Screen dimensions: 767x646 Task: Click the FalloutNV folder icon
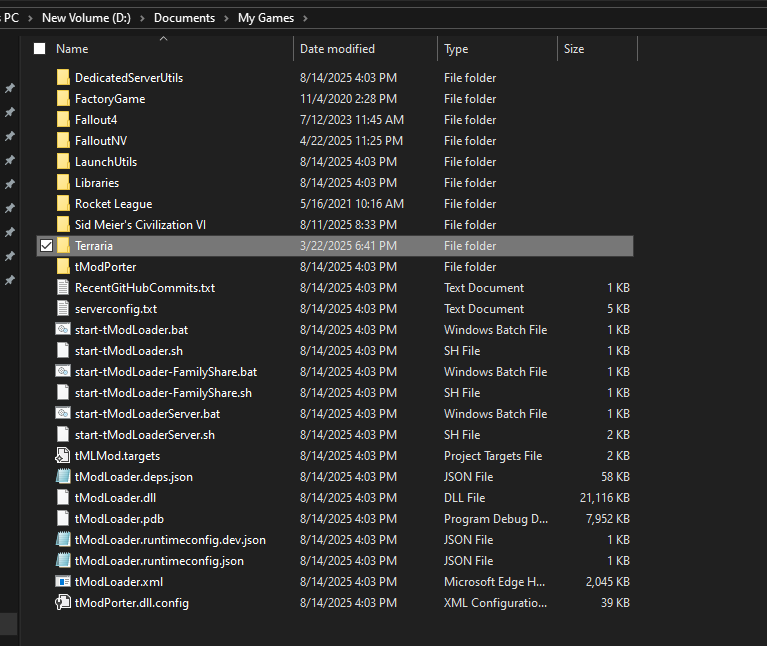click(x=63, y=140)
